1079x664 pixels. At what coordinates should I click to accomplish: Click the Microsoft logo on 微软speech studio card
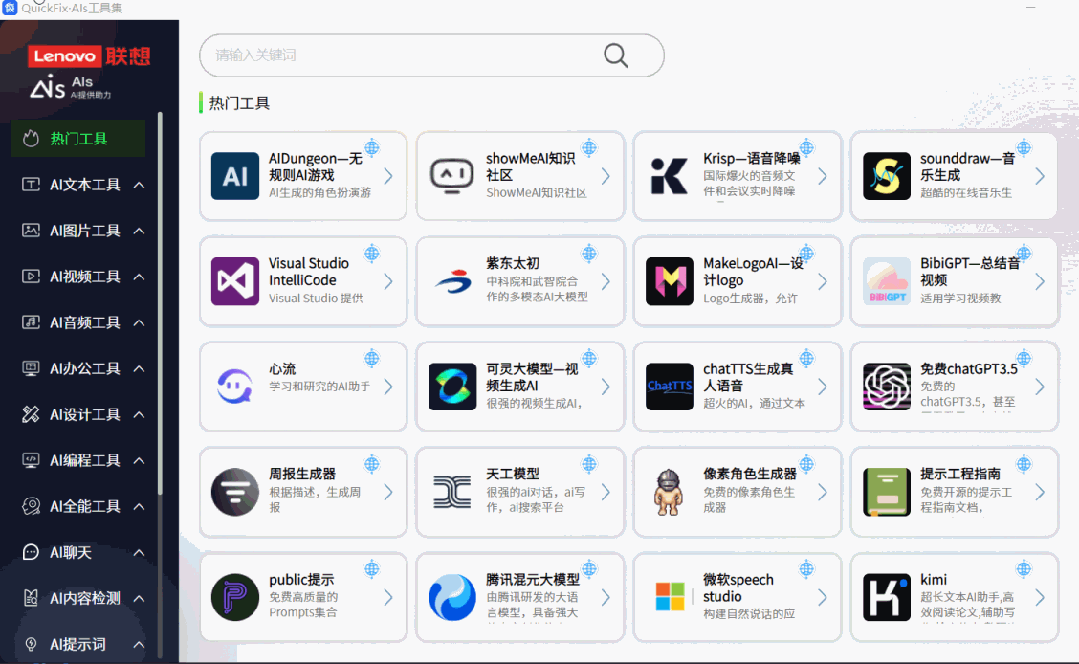coord(668,597)
